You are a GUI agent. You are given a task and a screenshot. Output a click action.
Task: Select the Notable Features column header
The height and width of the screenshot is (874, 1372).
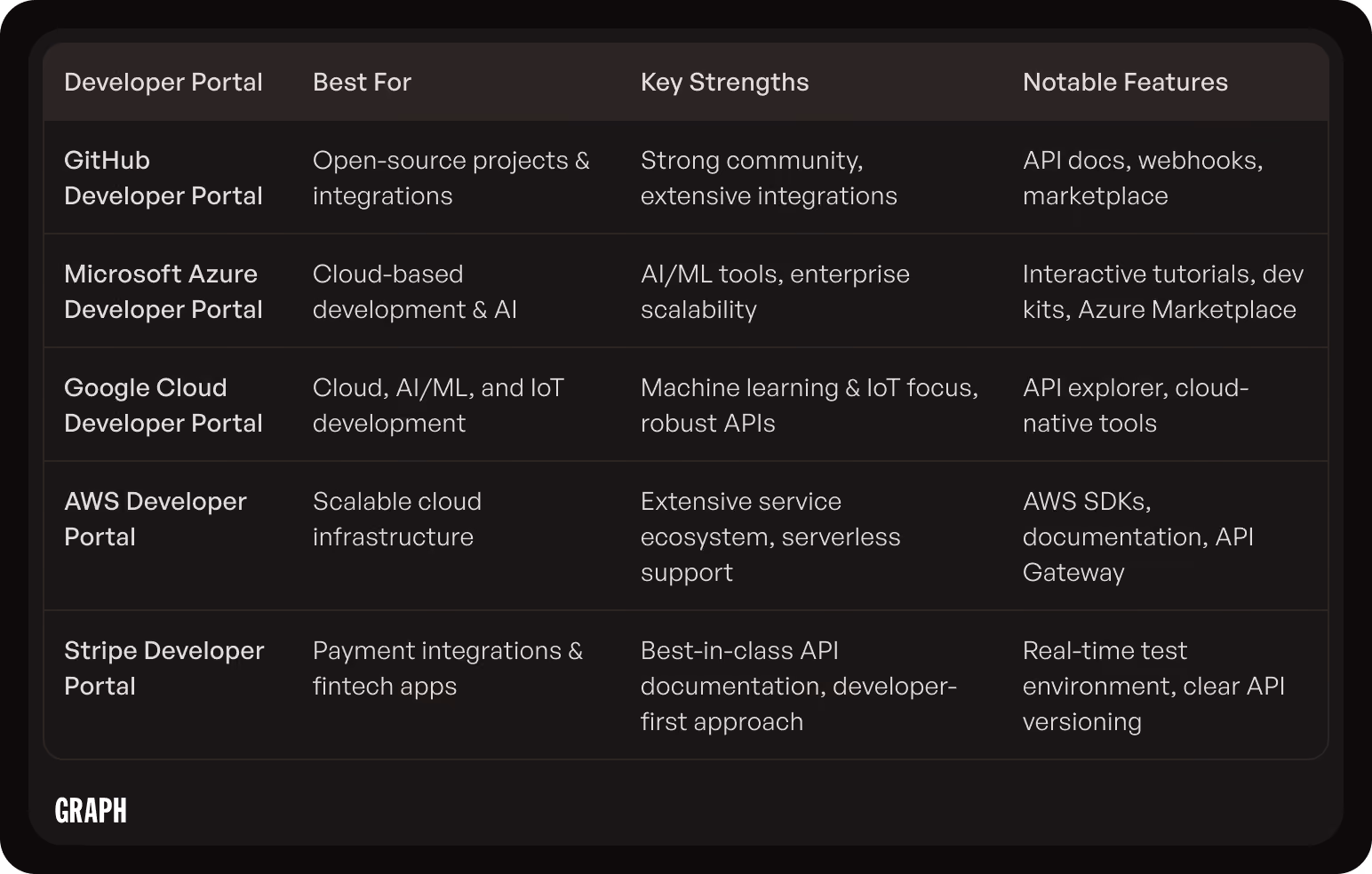click(x=1125, y=82)
